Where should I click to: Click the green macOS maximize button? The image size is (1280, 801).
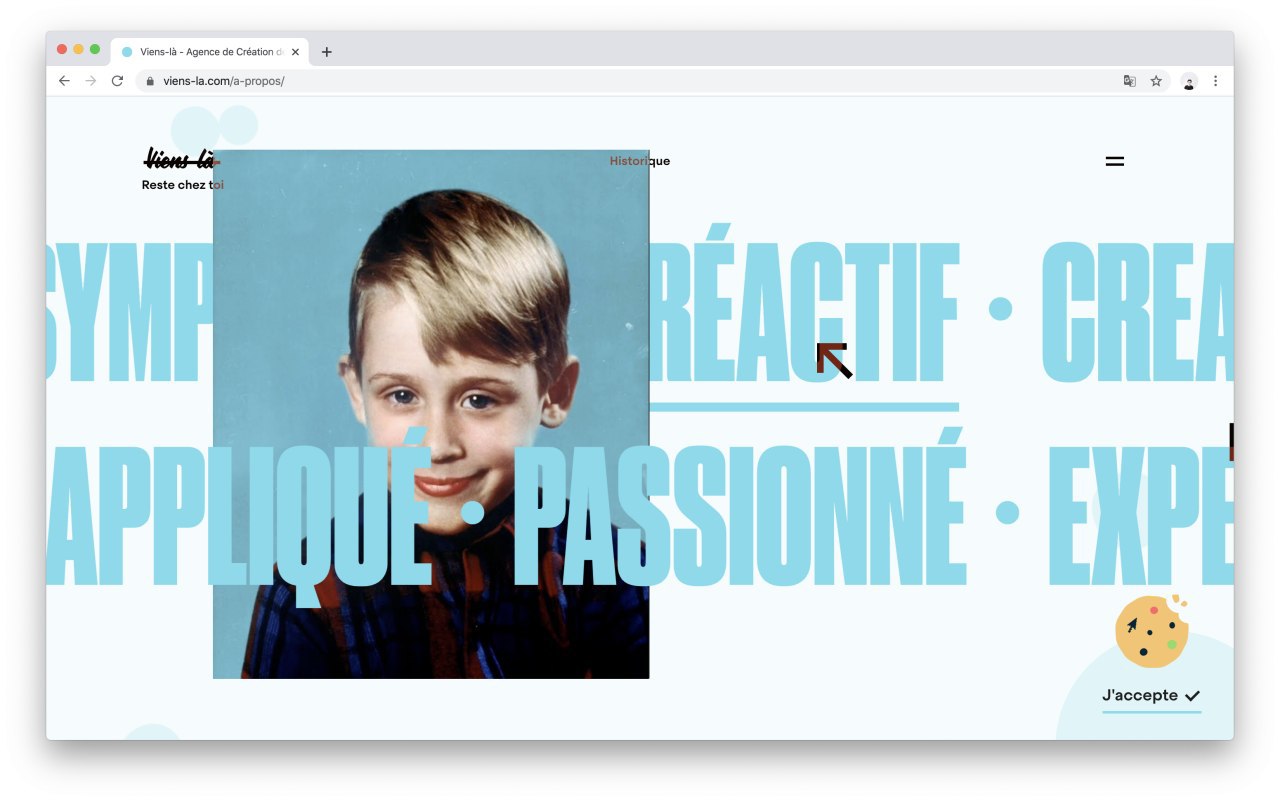95,49
